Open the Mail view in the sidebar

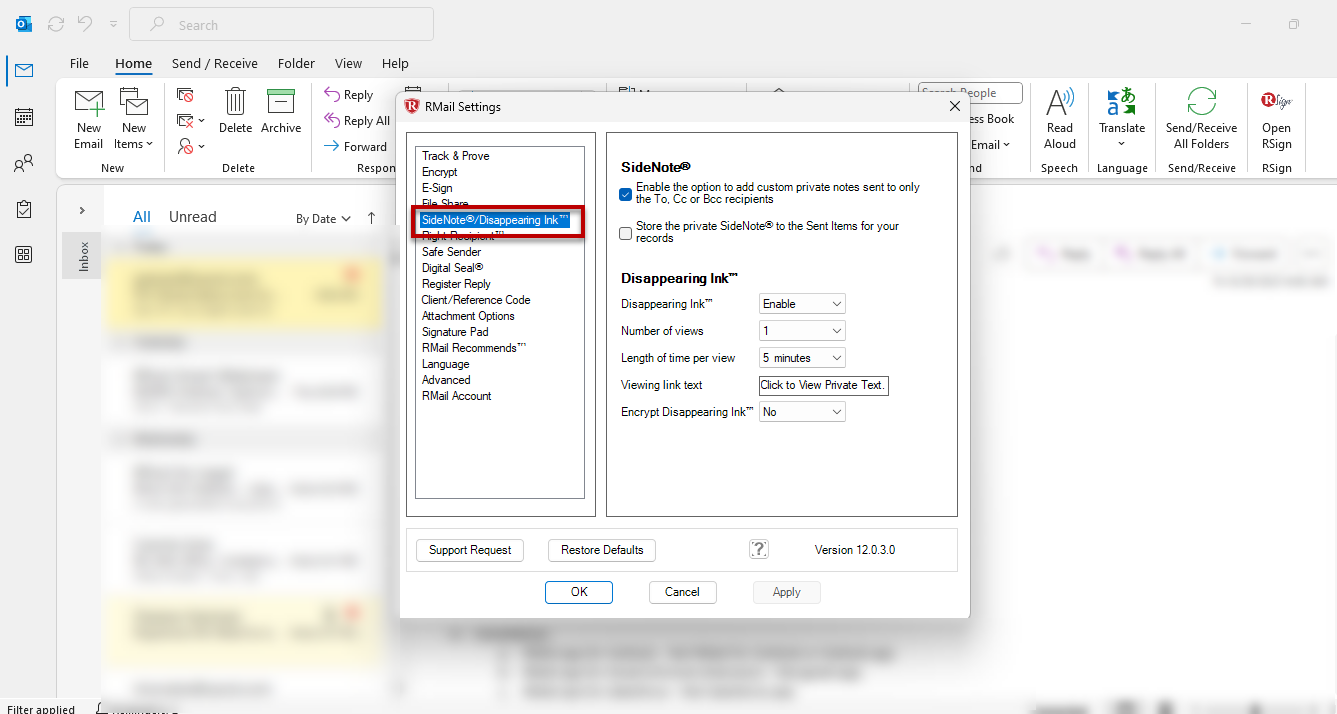pos(24,70)
